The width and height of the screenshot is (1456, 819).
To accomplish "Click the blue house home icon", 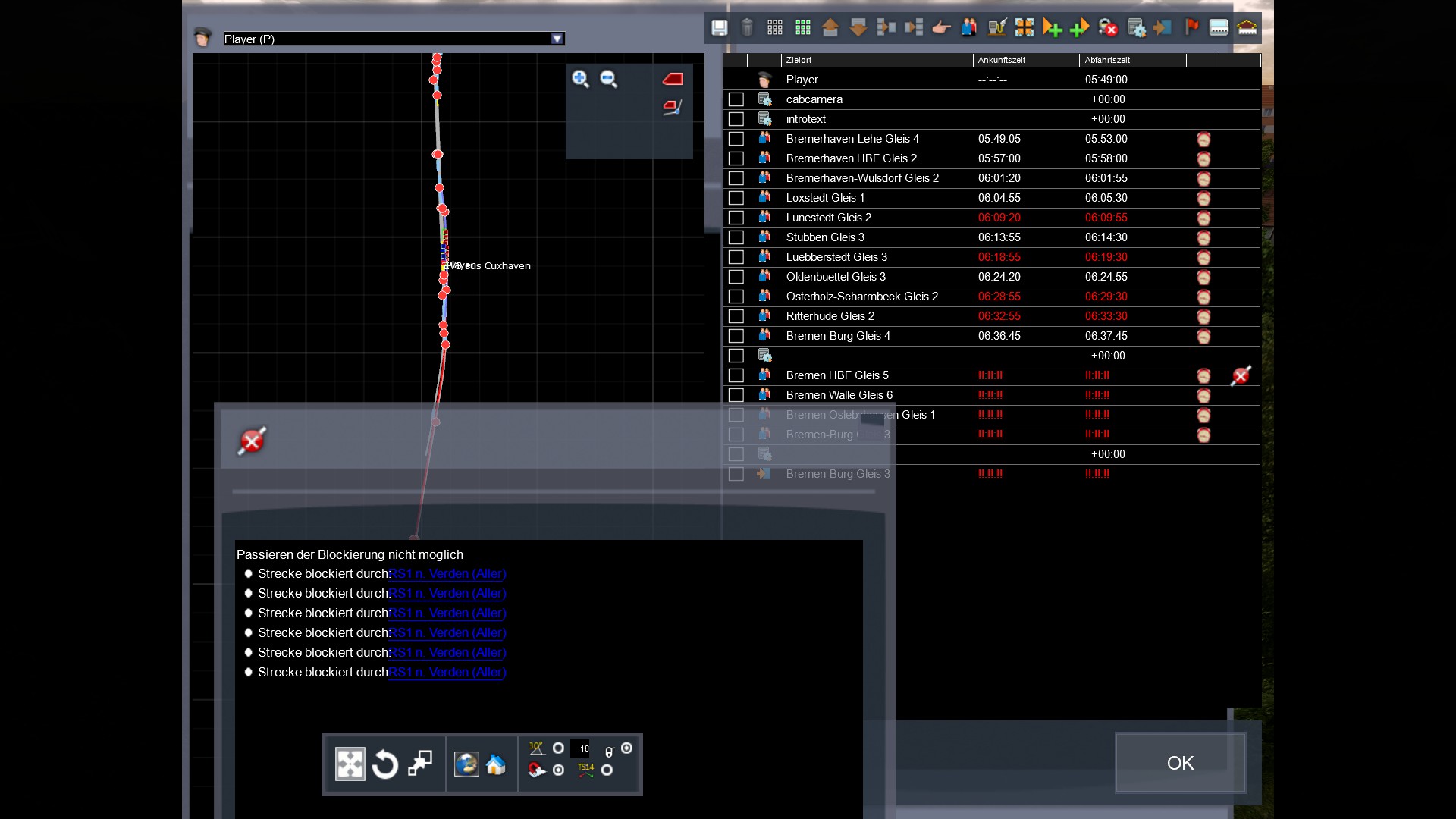I will pyautogui.click(x=496, y=764).
